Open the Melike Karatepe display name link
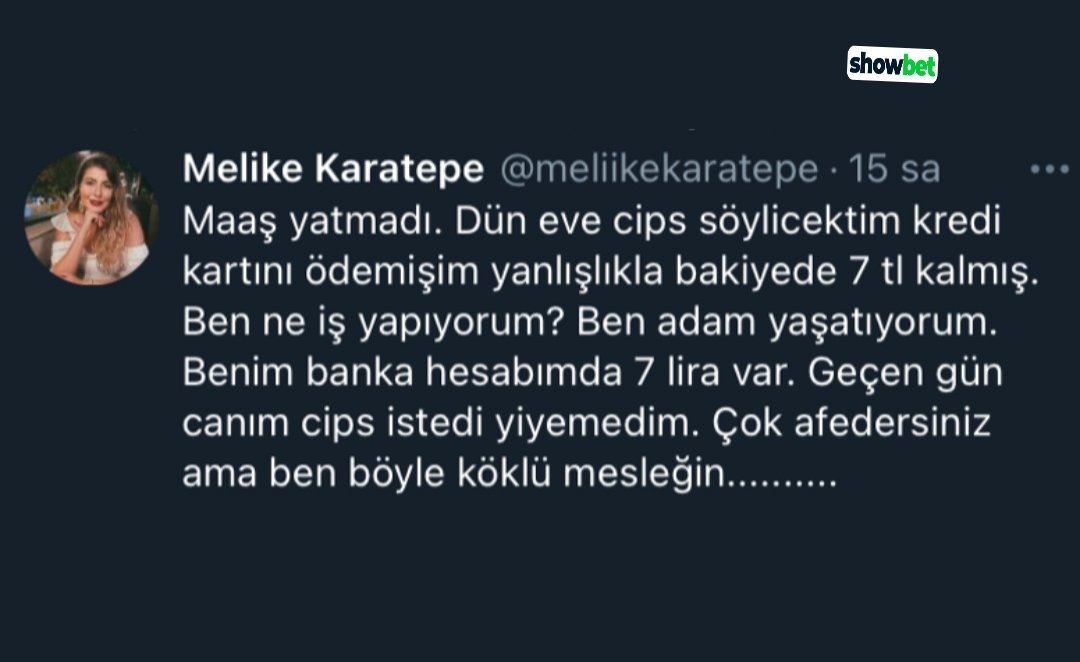Viewport: 1080px width, 662px height. click(334, 171)
